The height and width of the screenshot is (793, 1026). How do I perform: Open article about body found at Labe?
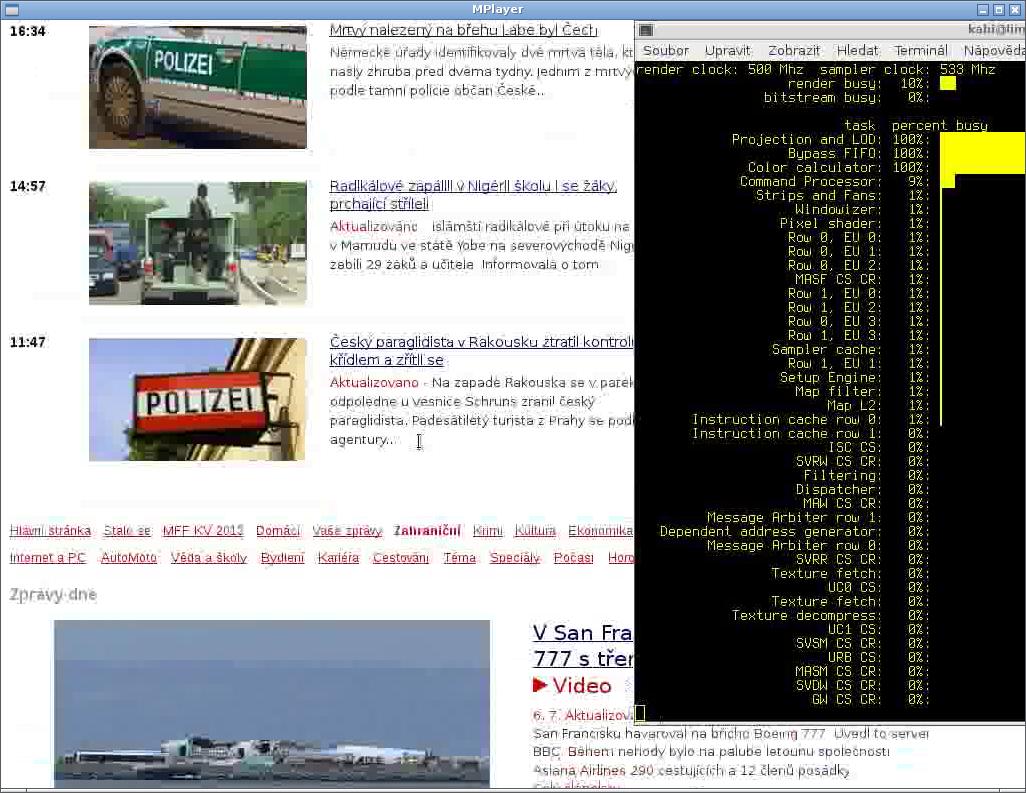(x=463, y=30)
